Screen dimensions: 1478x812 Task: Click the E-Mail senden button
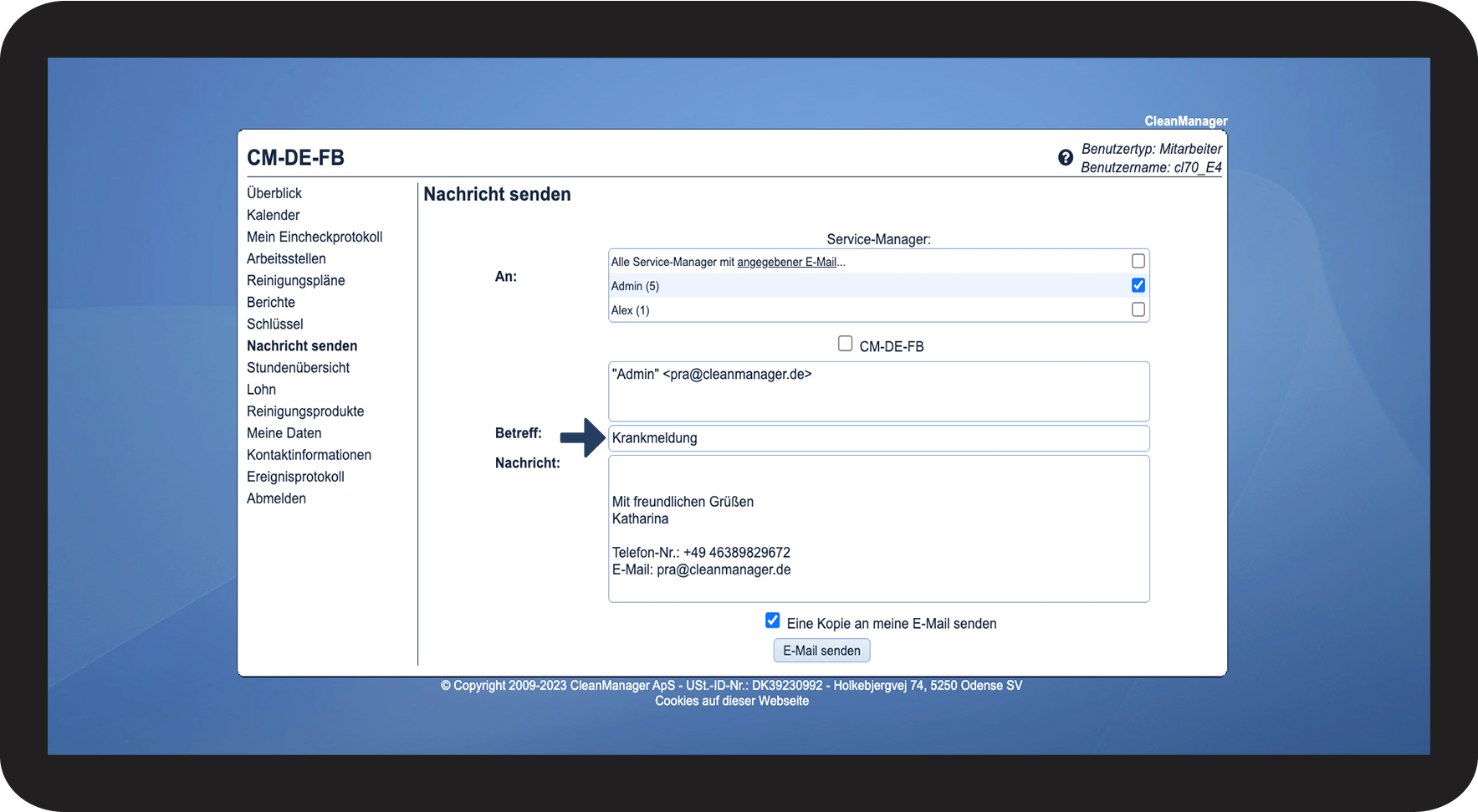tap(821, 651)
